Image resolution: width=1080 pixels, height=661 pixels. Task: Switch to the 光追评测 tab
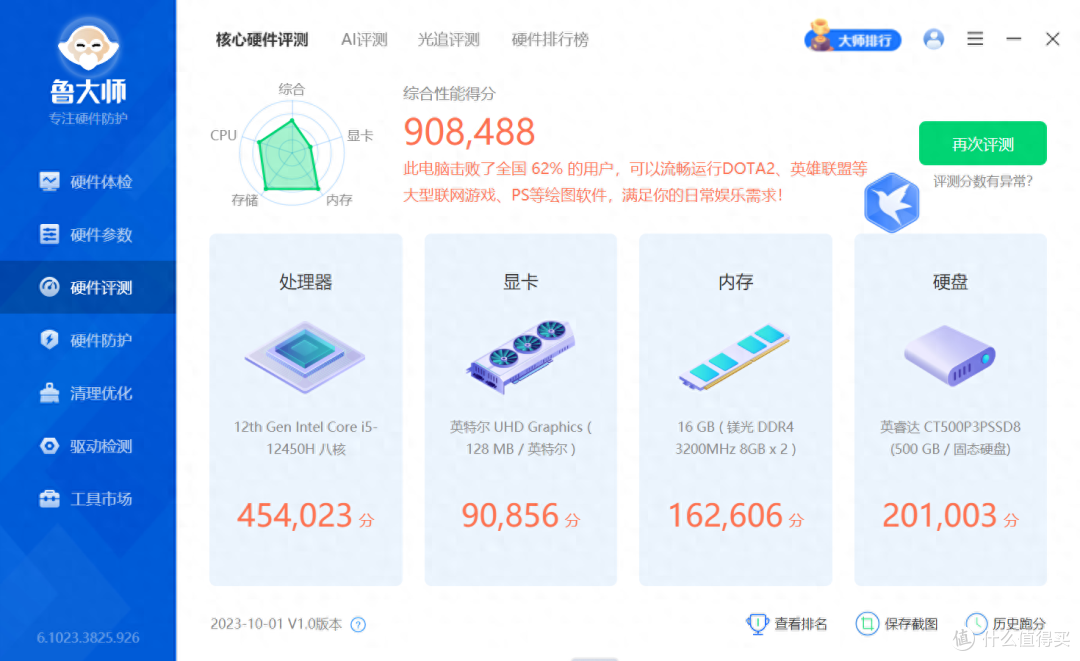[x=448, y=40]
